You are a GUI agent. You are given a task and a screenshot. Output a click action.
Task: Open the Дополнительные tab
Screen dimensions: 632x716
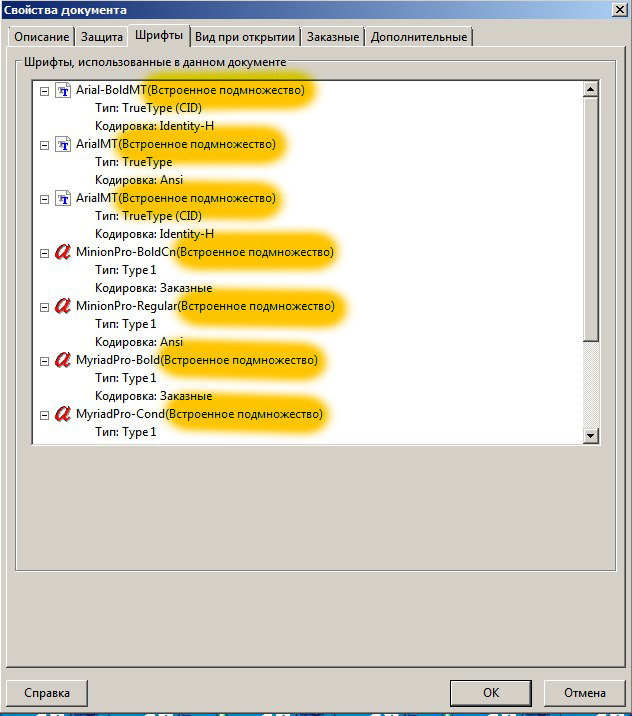(x=419, y=37)
